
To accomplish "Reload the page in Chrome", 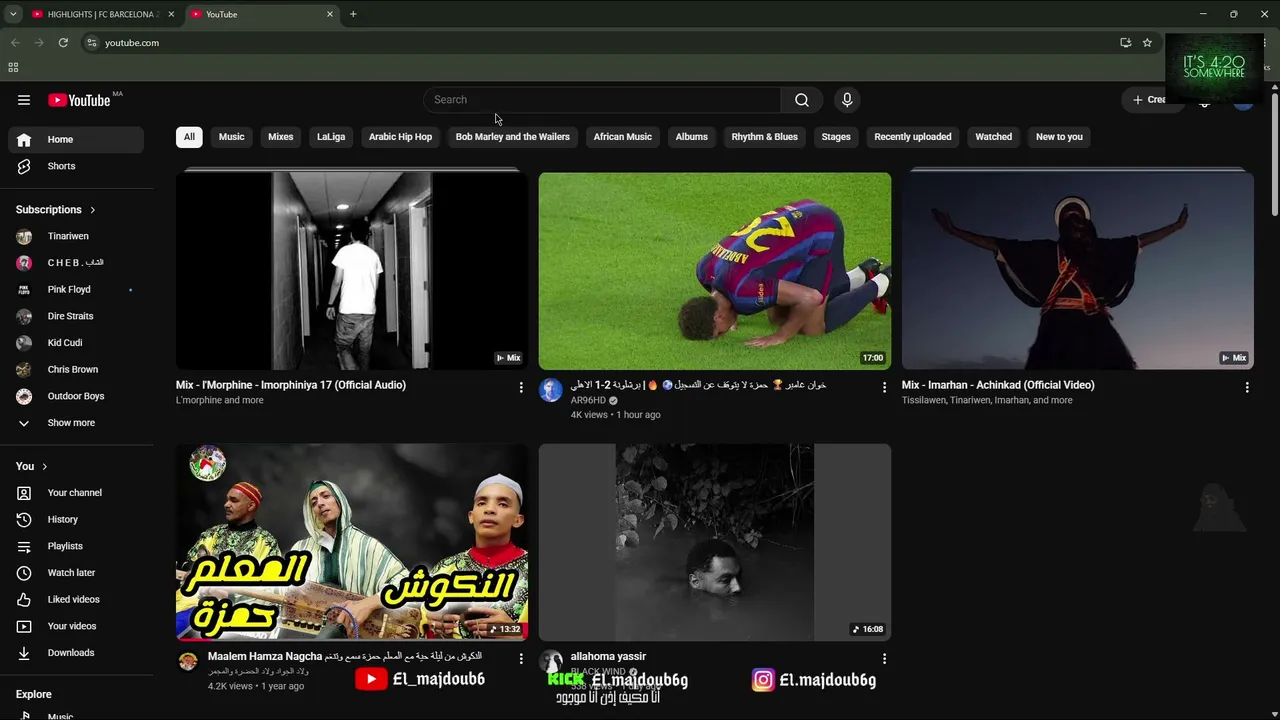I will coord(63,43).
